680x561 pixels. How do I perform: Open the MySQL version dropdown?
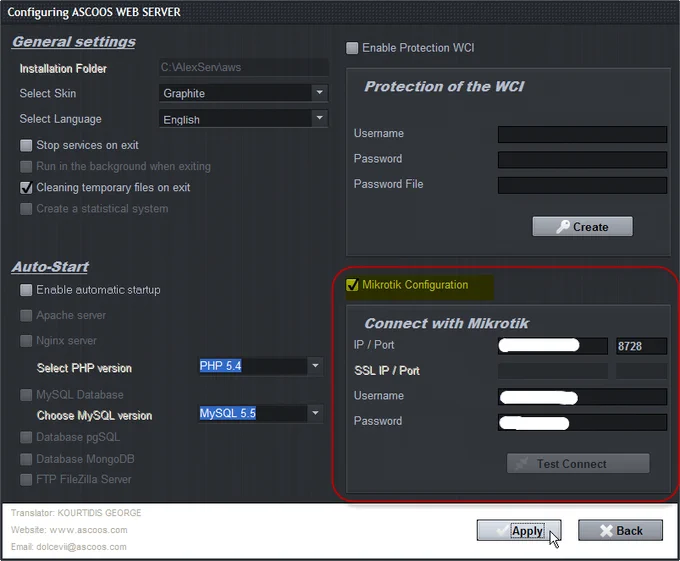tap(261, 414)
